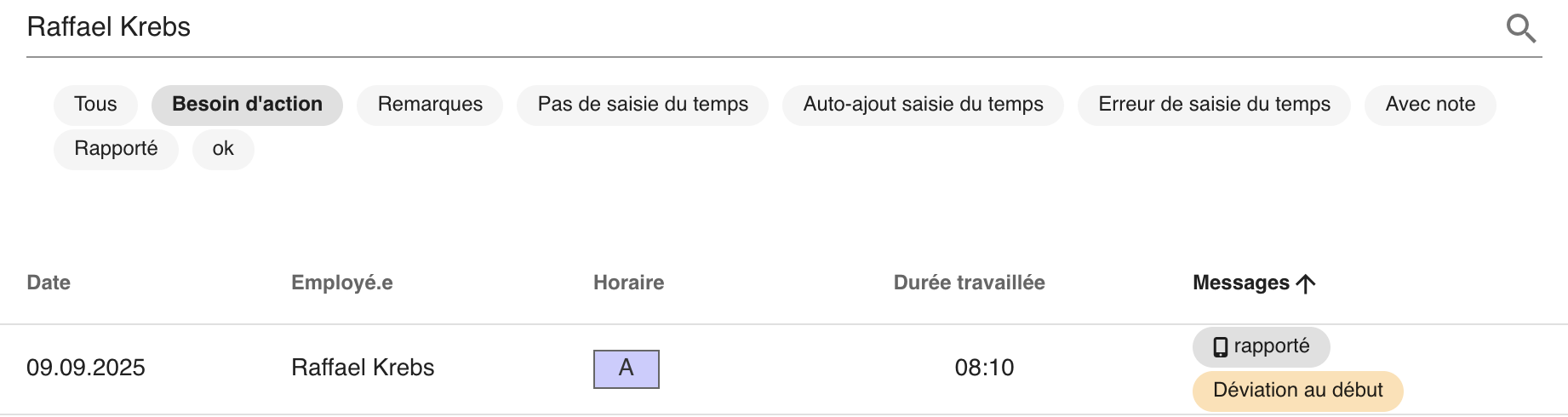Enable the Remarques filter chip
Image resolution: width=1568 pixels, height=417 pixels.
(430, 105)
